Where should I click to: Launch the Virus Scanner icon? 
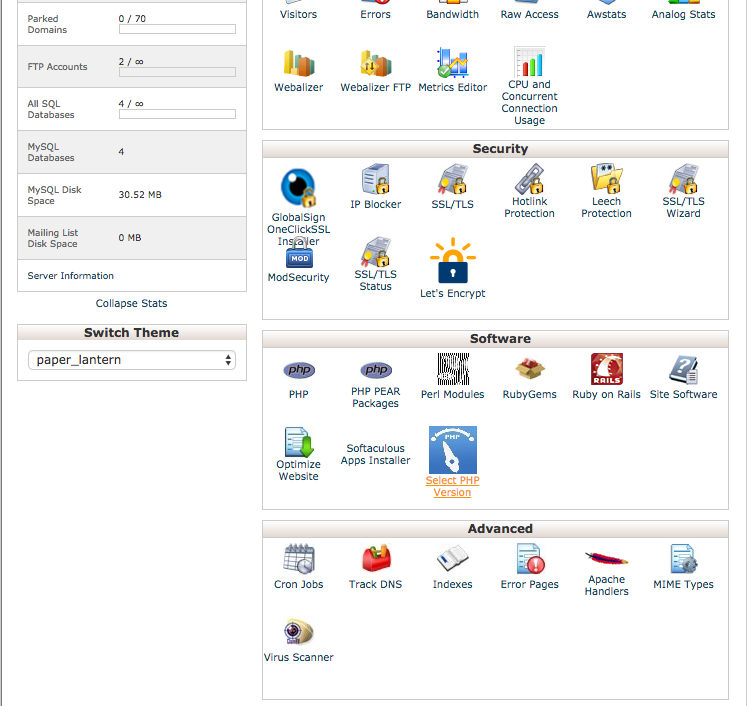point(299,632)
